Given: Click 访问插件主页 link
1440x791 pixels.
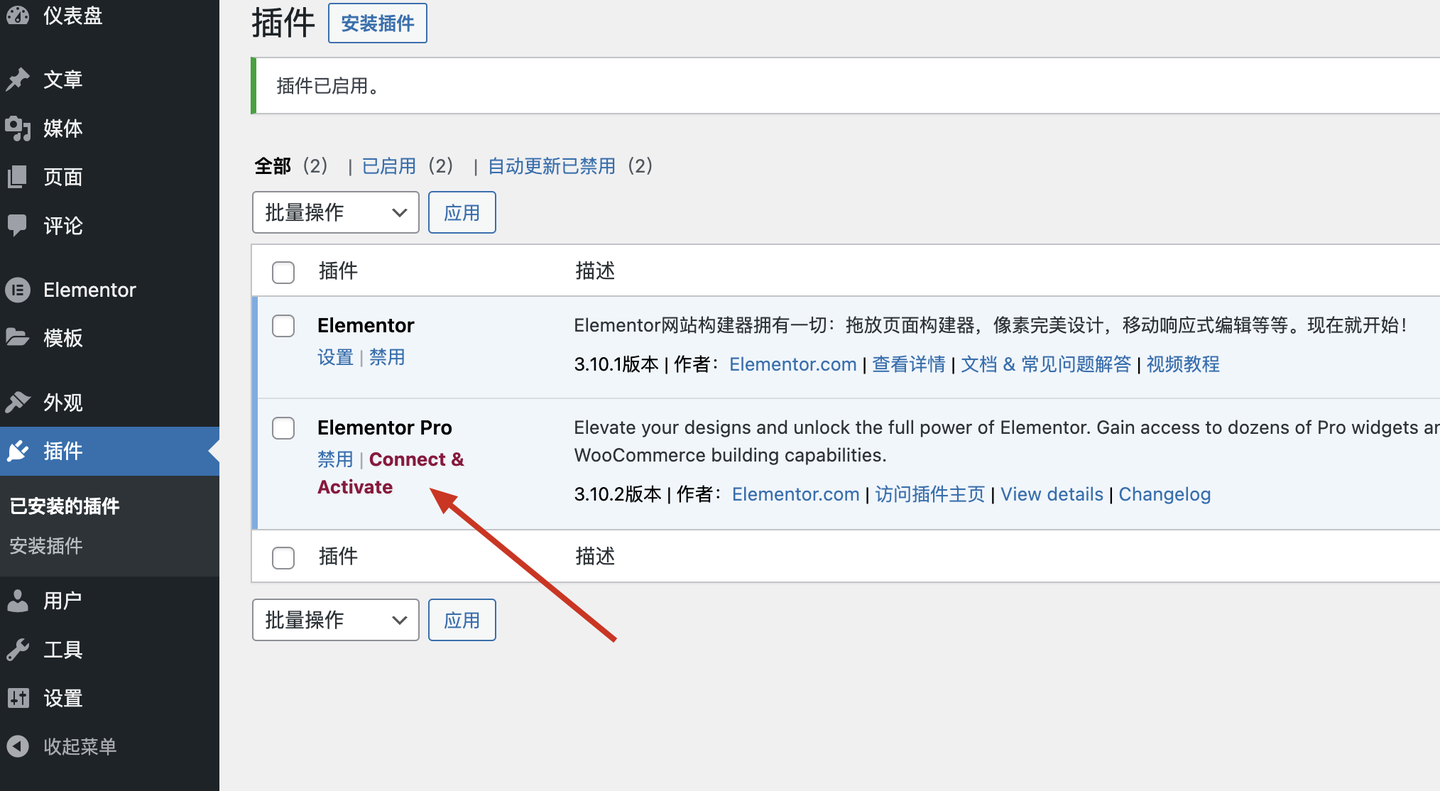Looking at the screenshot, I should click(x=930, y=494).
